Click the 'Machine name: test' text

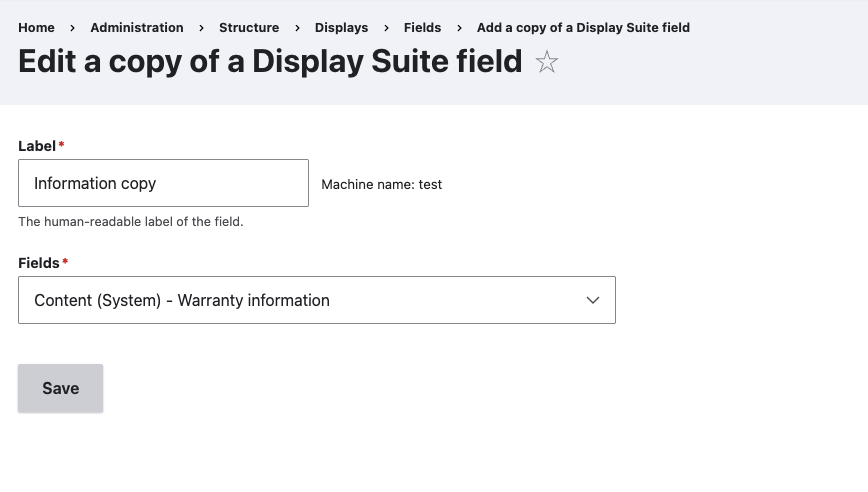point(381,184)
